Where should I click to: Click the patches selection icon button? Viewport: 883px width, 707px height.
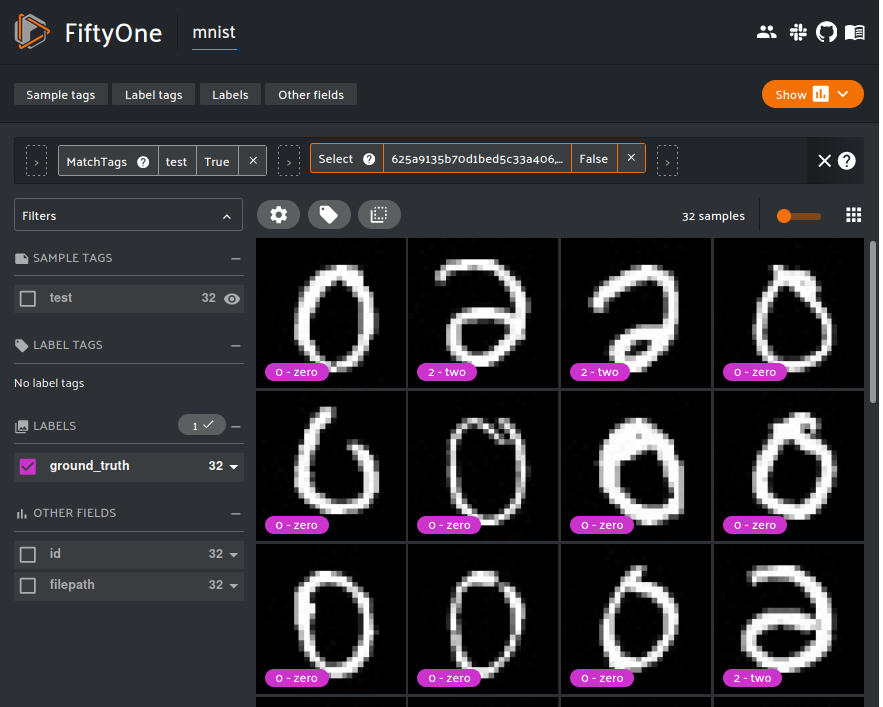(x=379, y=215)
